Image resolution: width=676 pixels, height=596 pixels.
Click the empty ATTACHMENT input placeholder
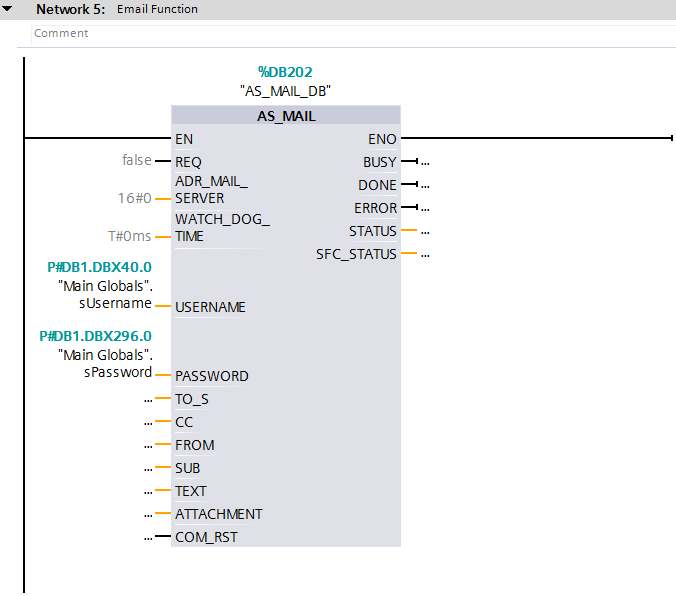[x=148, y=514]
